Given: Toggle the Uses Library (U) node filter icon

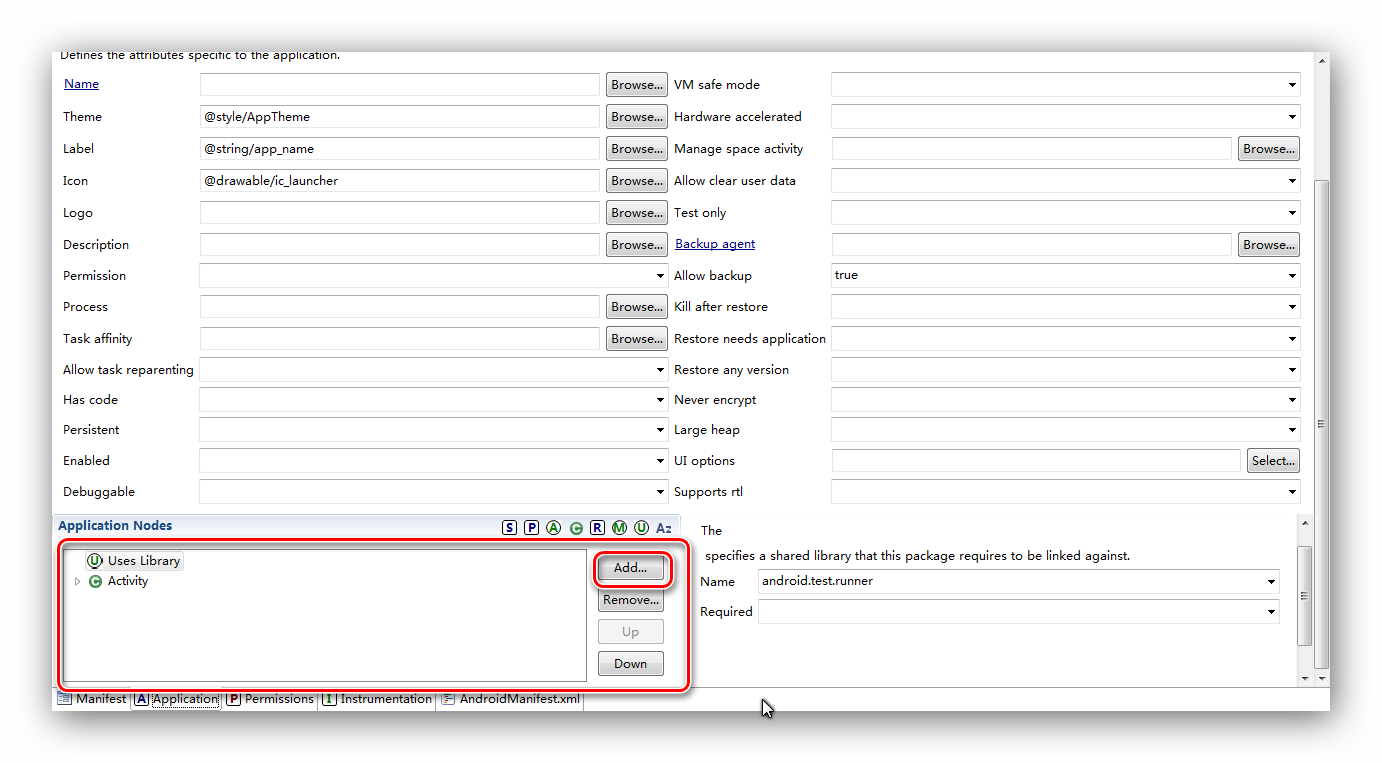Looking at the screenshot, I should coord(641,527).
